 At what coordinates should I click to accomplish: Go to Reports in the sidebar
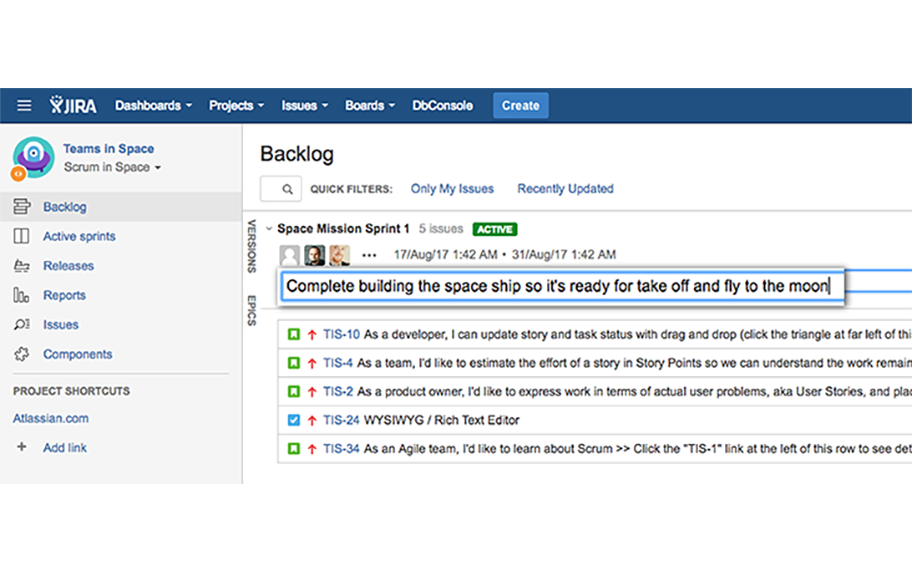(64, 296)
